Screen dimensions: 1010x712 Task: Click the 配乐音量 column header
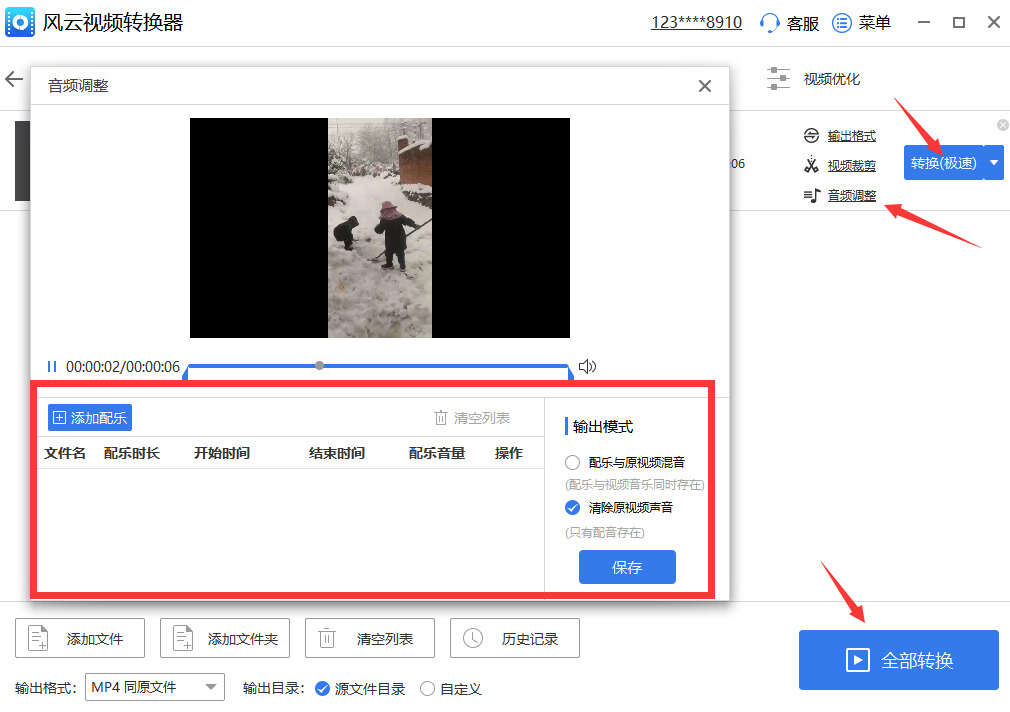click(x=437, y=453)
